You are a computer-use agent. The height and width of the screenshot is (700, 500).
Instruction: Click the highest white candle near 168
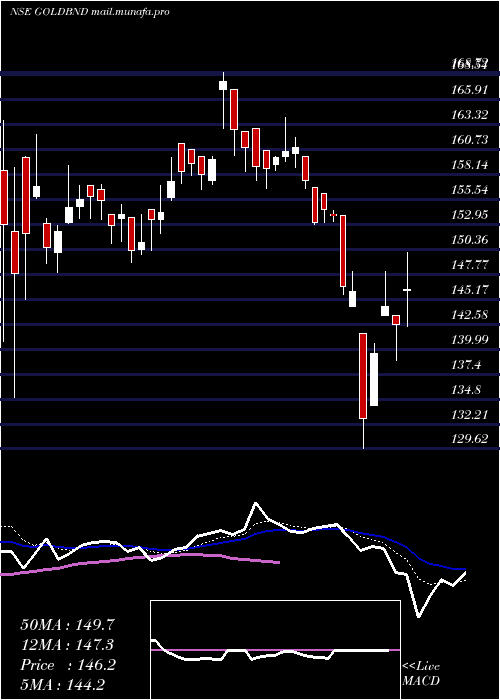pos(223,85)
